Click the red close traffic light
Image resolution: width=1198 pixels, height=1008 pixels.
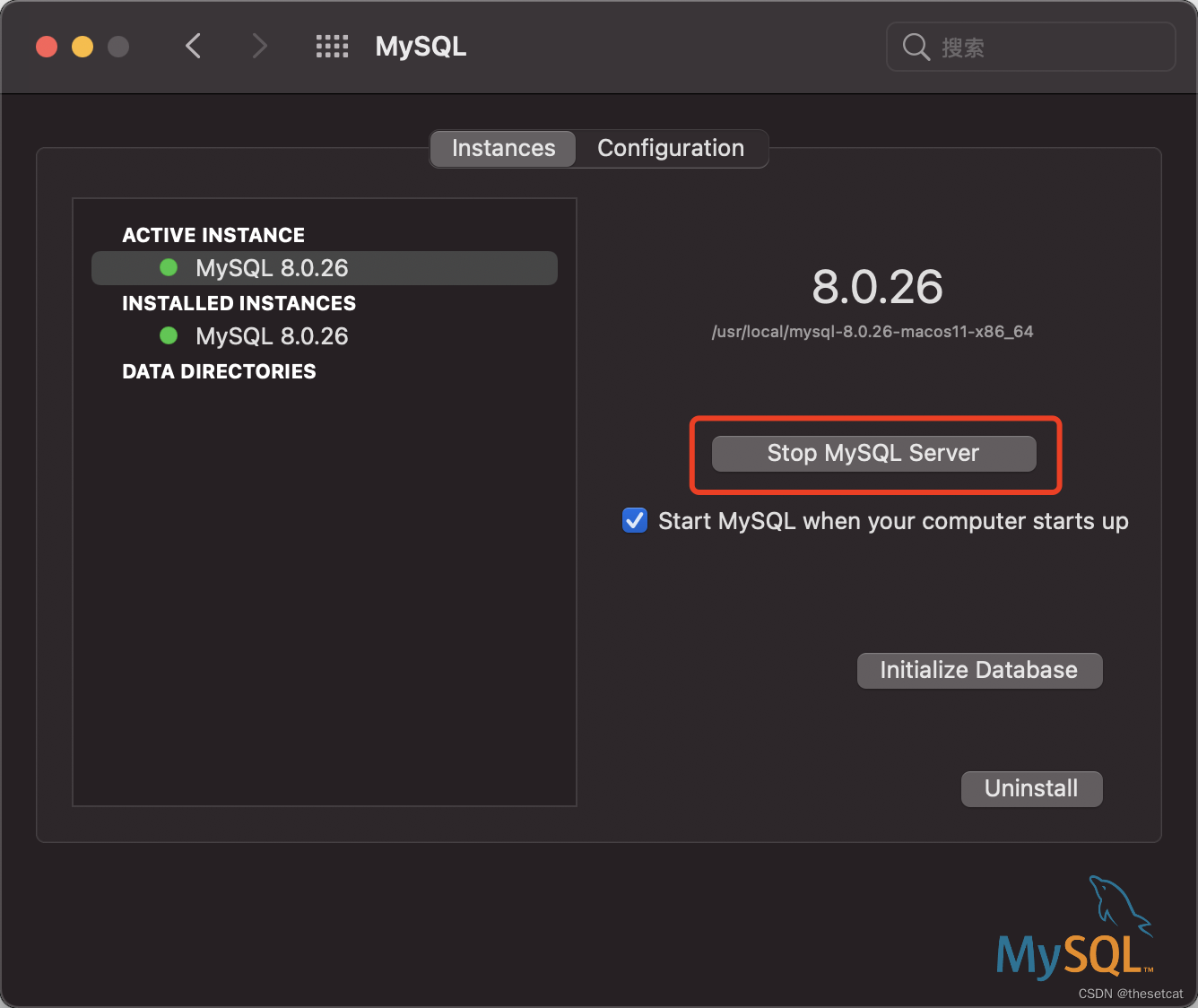[46, 46]
